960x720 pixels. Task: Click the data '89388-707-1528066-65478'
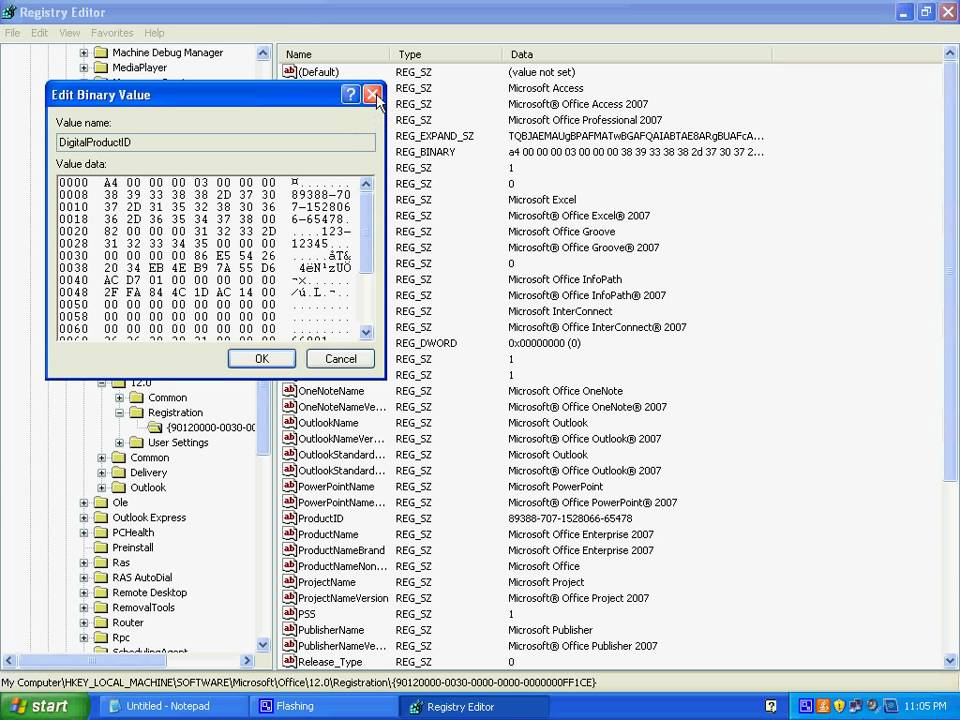[570, 518]
